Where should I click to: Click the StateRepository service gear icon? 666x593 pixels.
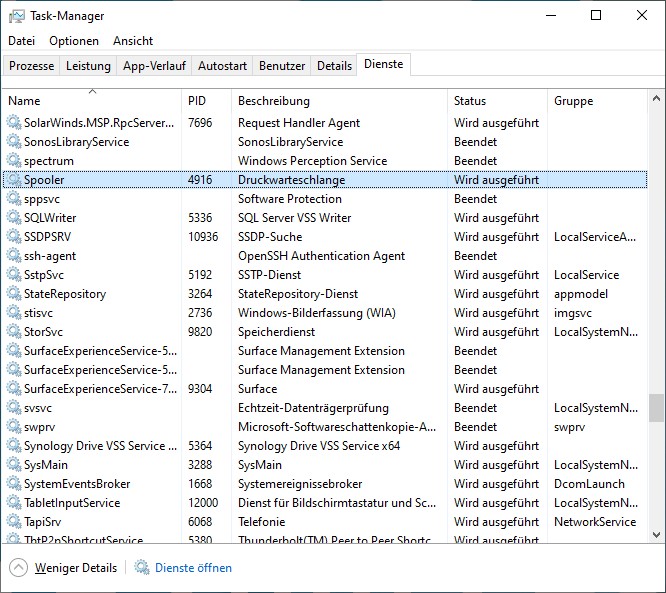pos(14,294)
